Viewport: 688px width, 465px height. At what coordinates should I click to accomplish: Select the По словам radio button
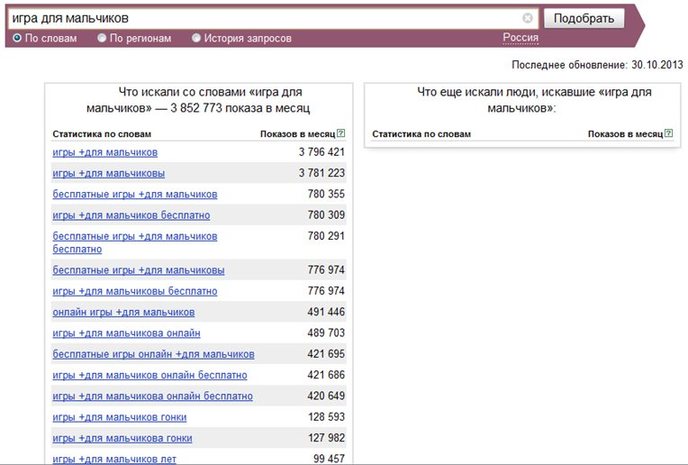tap(17, 38)
